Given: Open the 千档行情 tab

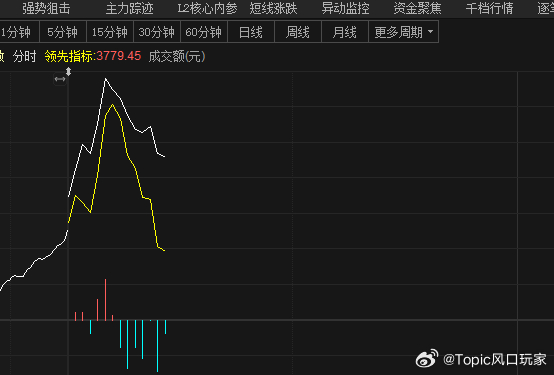Looking at the screenshot, I should [490, 8].
